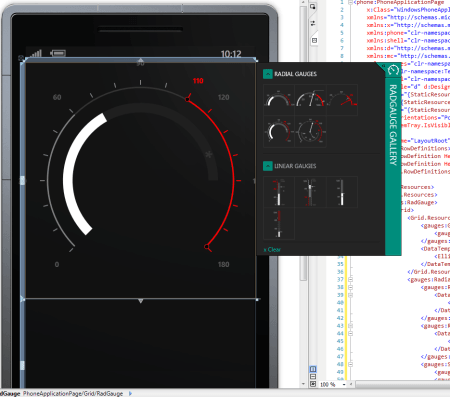Click the left rail row divider arrow
The width and height of the screenshot is (450, 397).
click(22, 299)
